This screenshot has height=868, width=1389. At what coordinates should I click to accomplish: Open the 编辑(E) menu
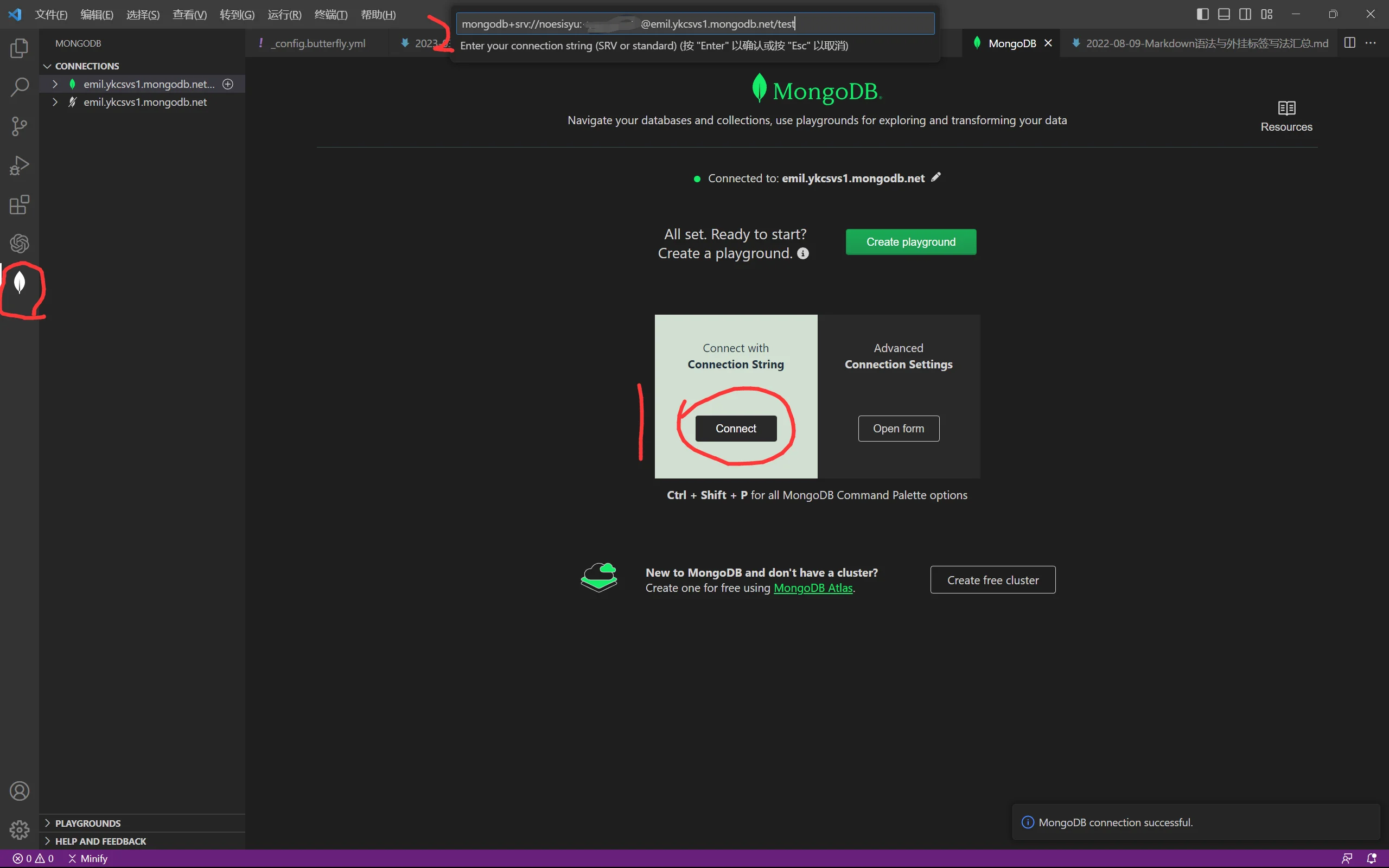coord(97,14)
